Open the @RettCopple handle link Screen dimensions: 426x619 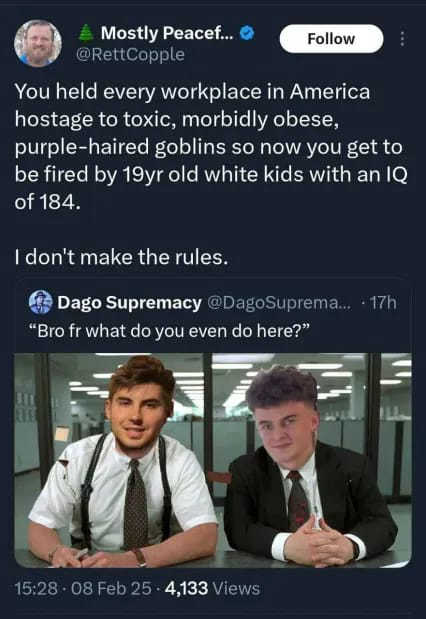pyautogui.click(x=130, y=54)
